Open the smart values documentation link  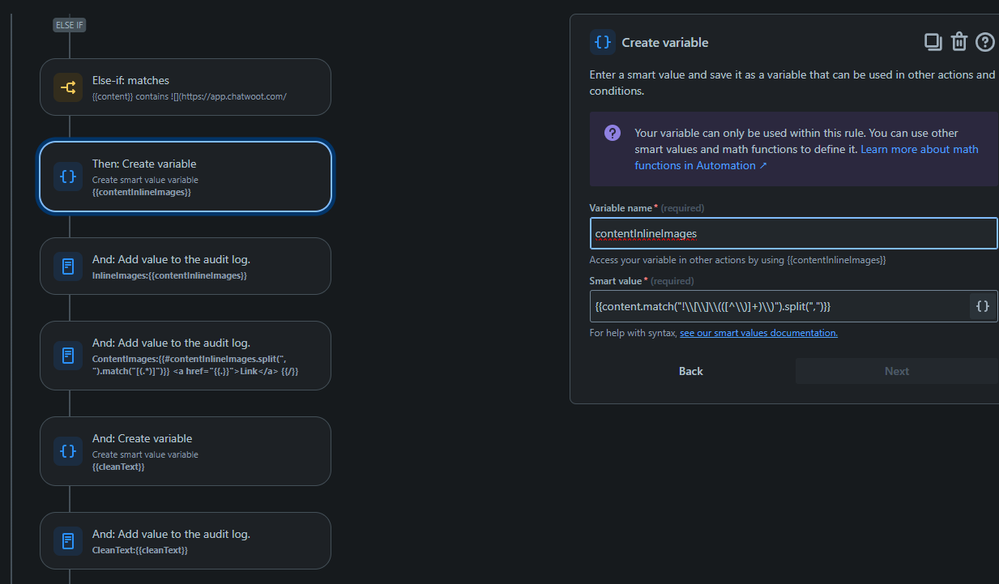(758, 332)
